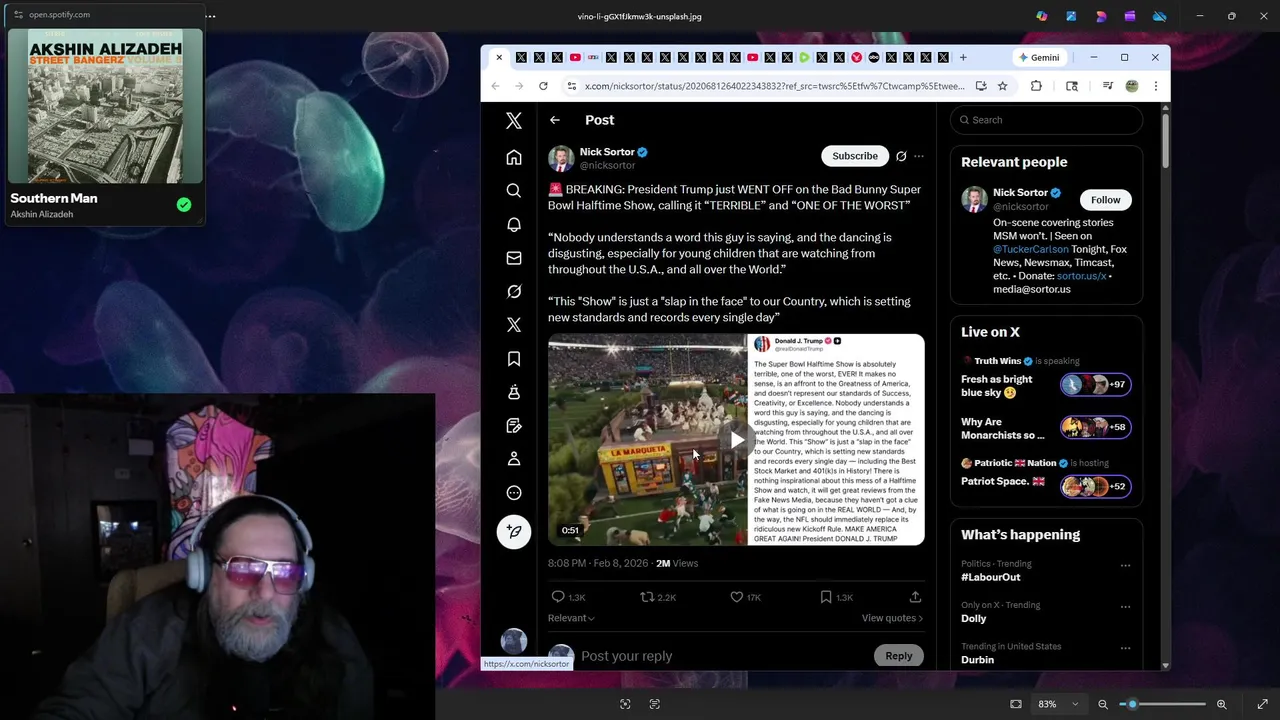Click Photos zoom in magnifier
1280x720 pixels.
click(x=1221, y=704)
